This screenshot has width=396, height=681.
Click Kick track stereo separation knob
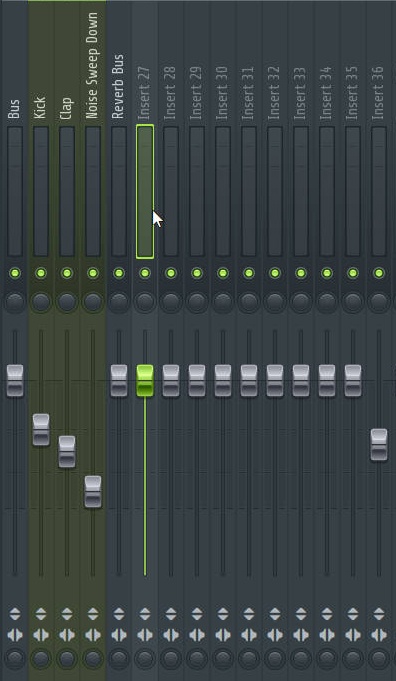click(x=41, y=659)
